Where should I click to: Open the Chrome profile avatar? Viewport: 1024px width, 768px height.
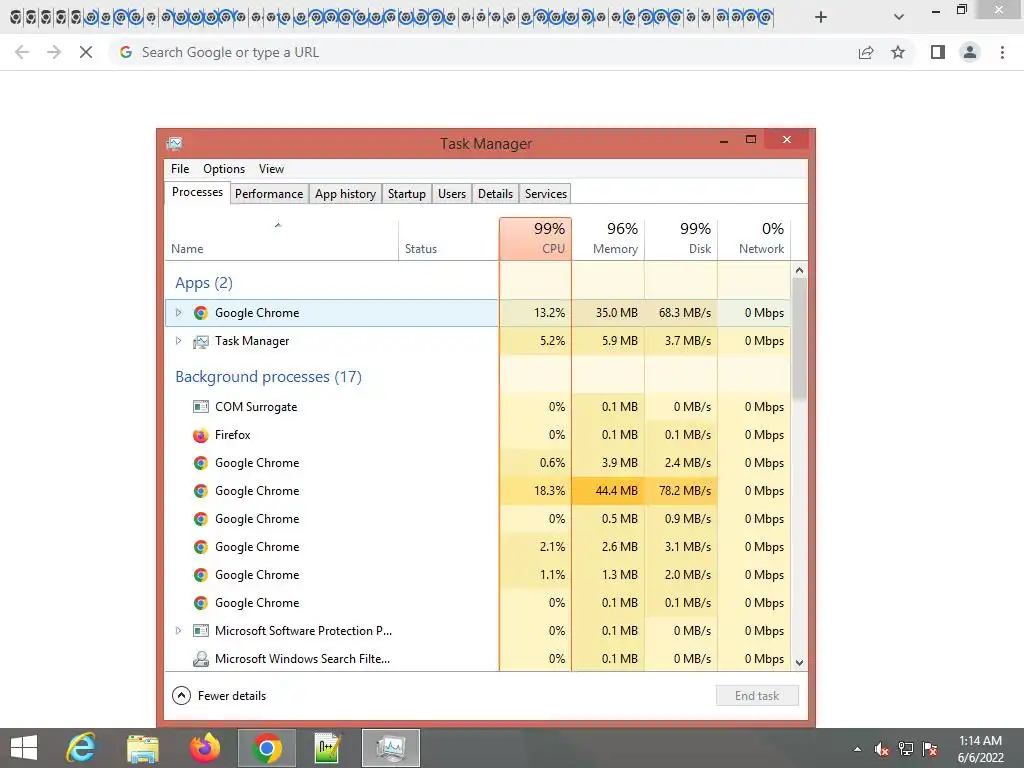970,52
